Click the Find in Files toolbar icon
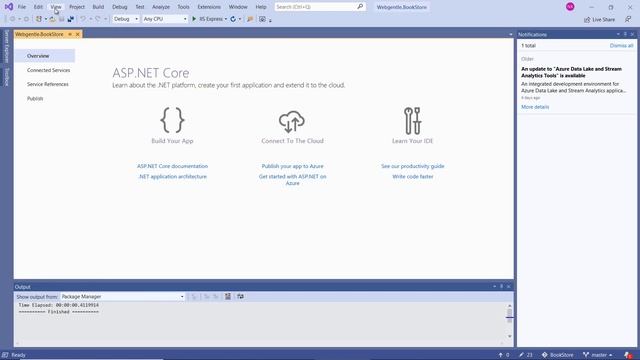640x360 pixels. click(x=250, y=19)
